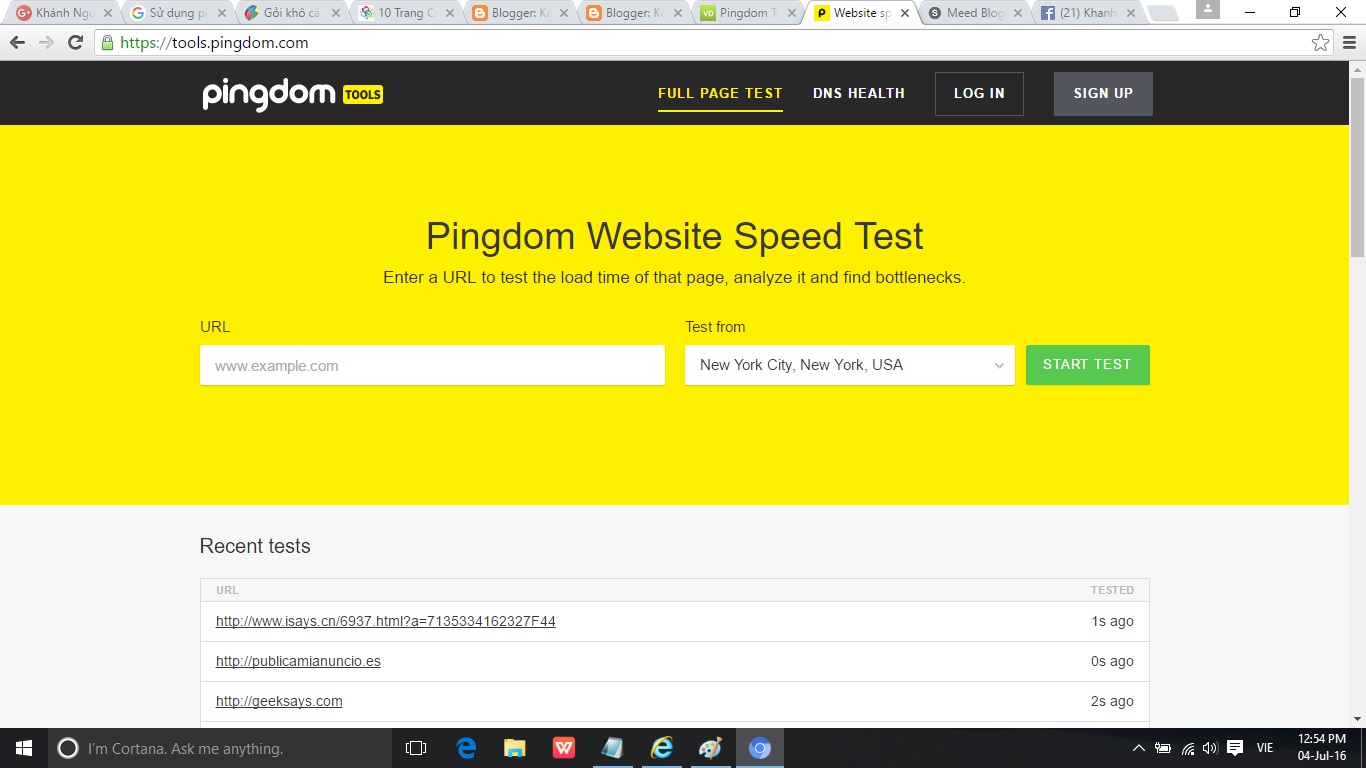Close the Meed Blog tab
Viewport: 1366px width, 768px height.
coord(1017,13)
